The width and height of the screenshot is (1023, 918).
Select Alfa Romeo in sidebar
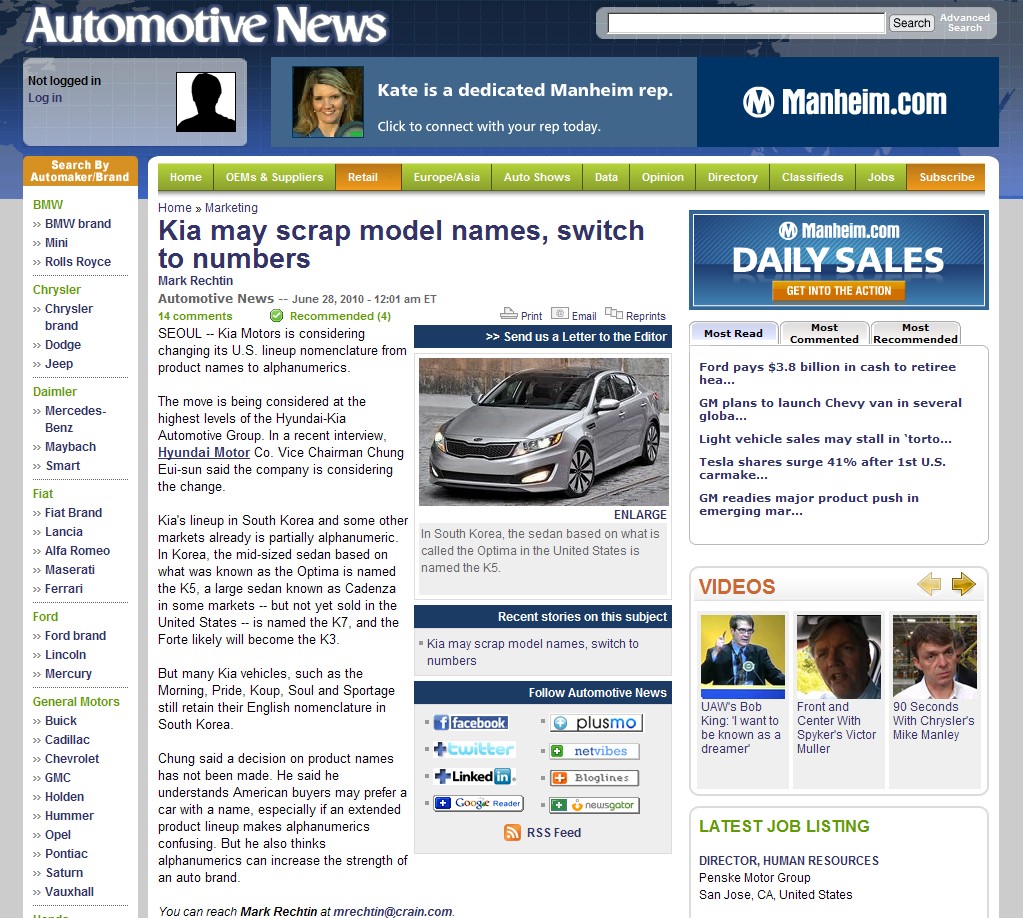(77, 551)
